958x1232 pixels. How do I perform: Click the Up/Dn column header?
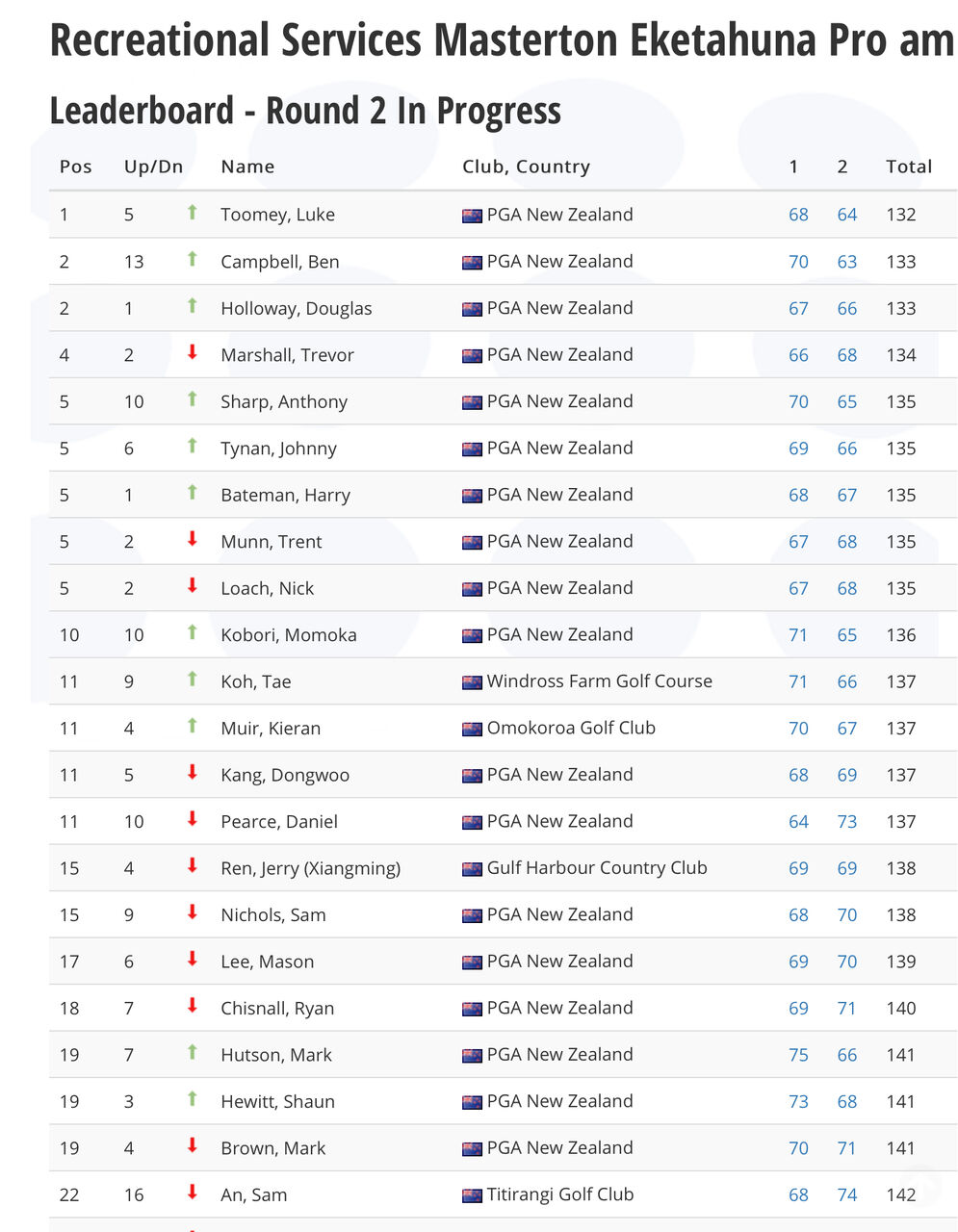coord(153,167)
